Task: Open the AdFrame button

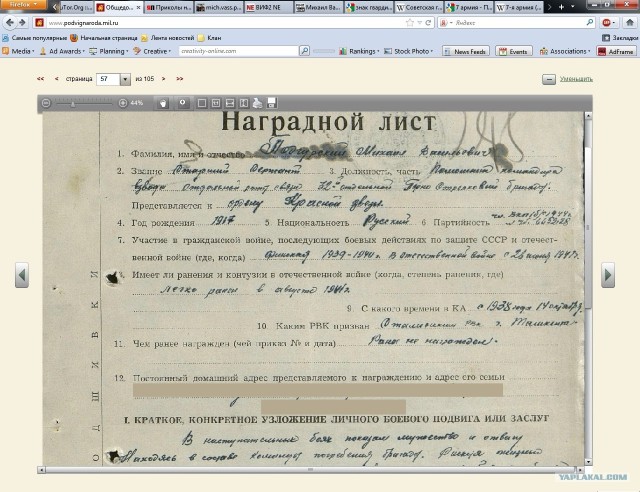Action: click(616, 51)
